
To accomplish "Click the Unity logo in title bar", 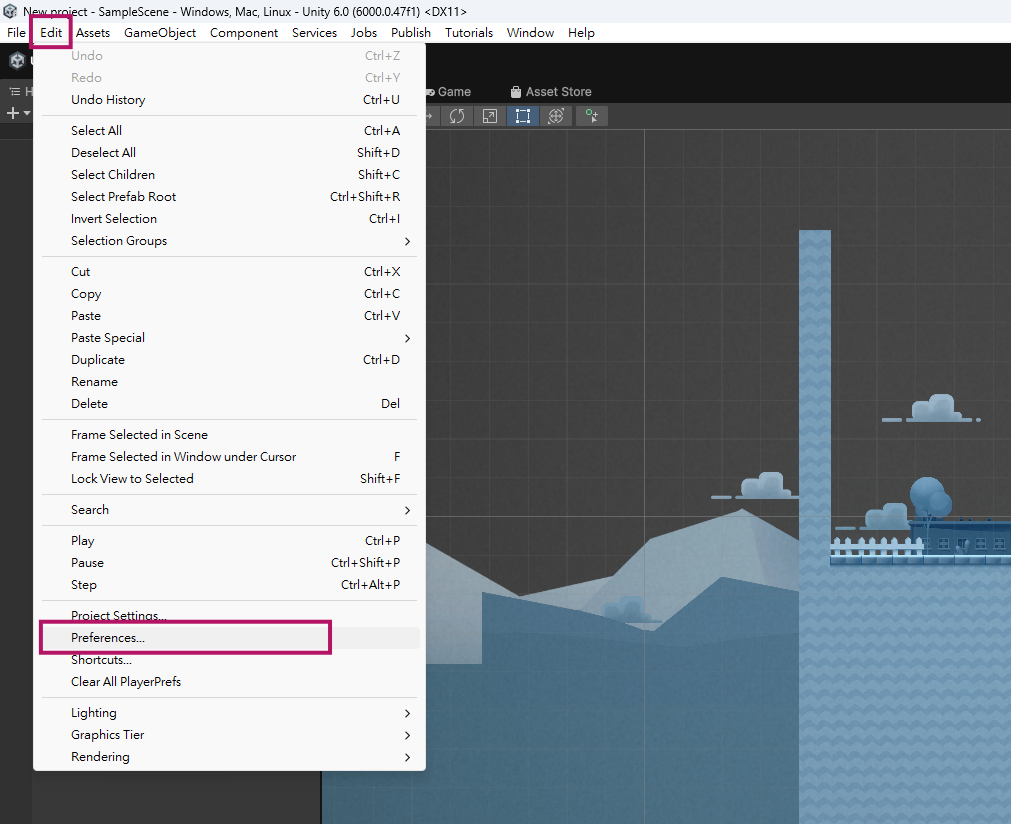I will point(10,11).
